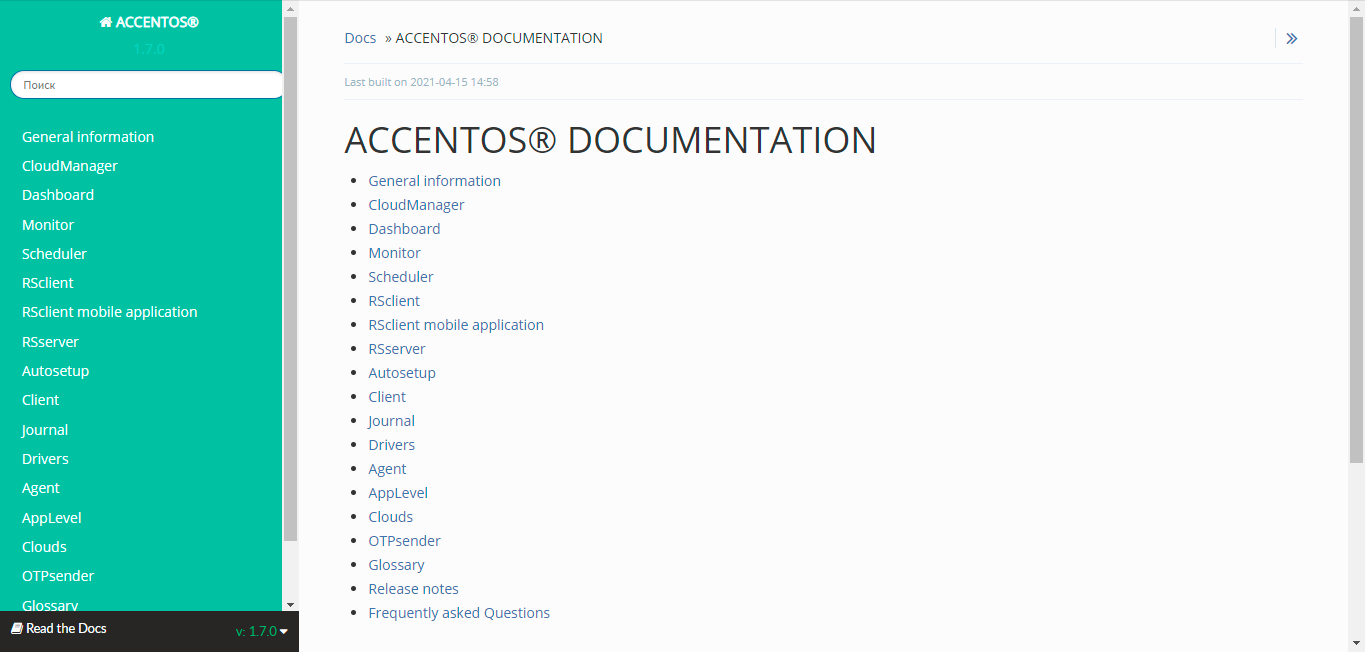
Task: Go to RSclient in the sidebar
Action: pos(48,283)
